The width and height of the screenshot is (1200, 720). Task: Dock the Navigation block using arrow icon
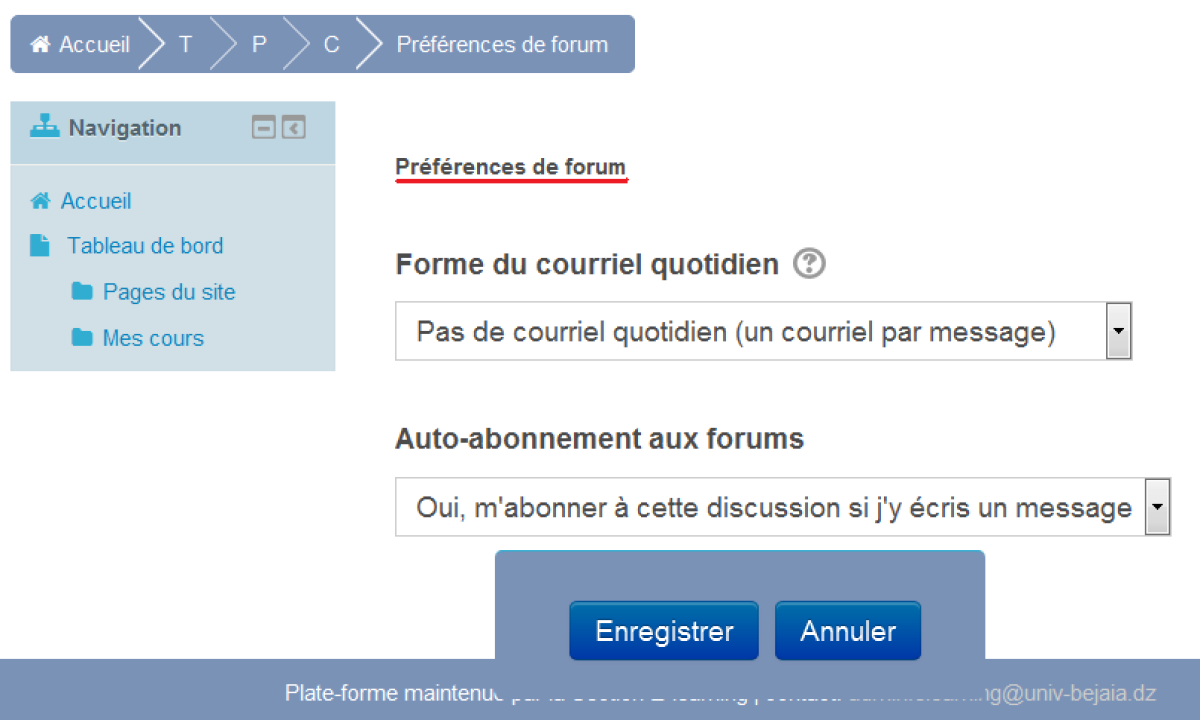293,128
